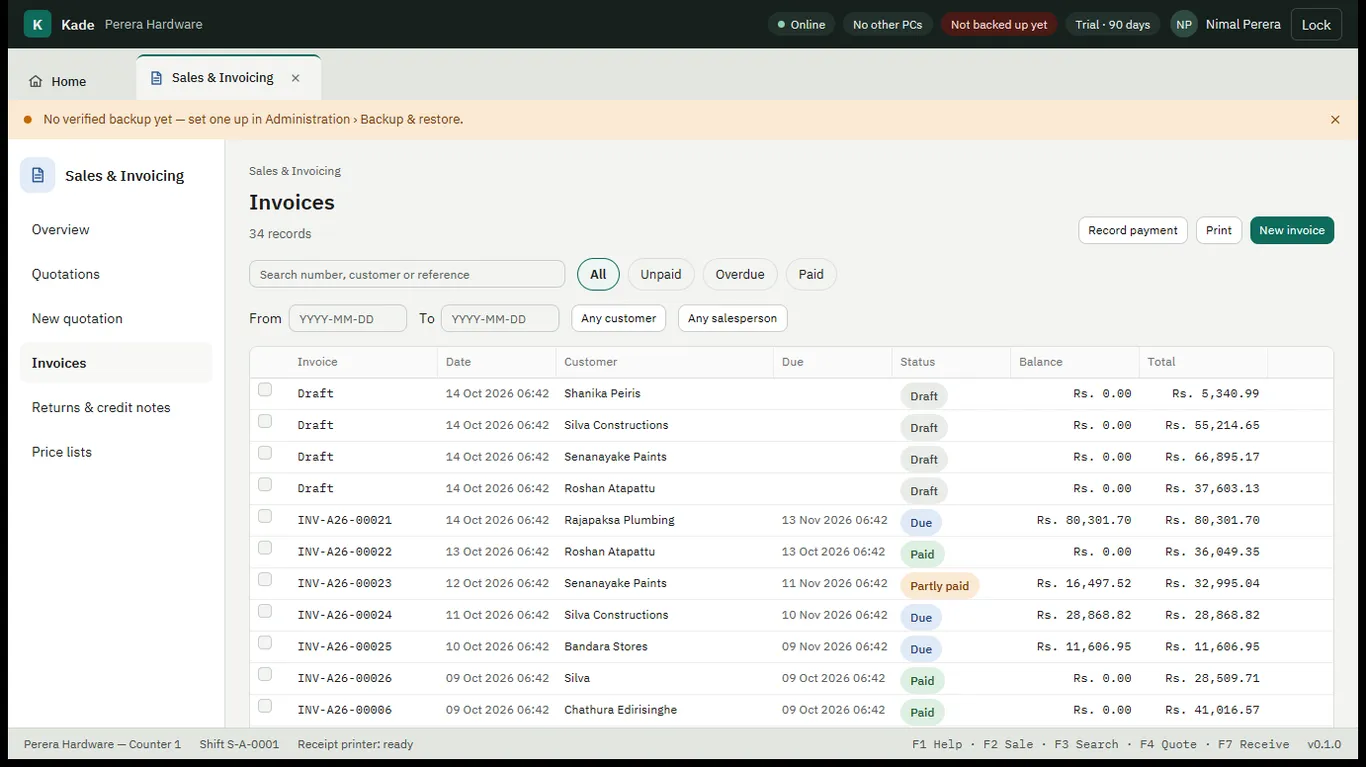Screen dimensions: 1366x767
Task: Click the Sales & Invoicing module icon
Action: [x=38, y=175]
